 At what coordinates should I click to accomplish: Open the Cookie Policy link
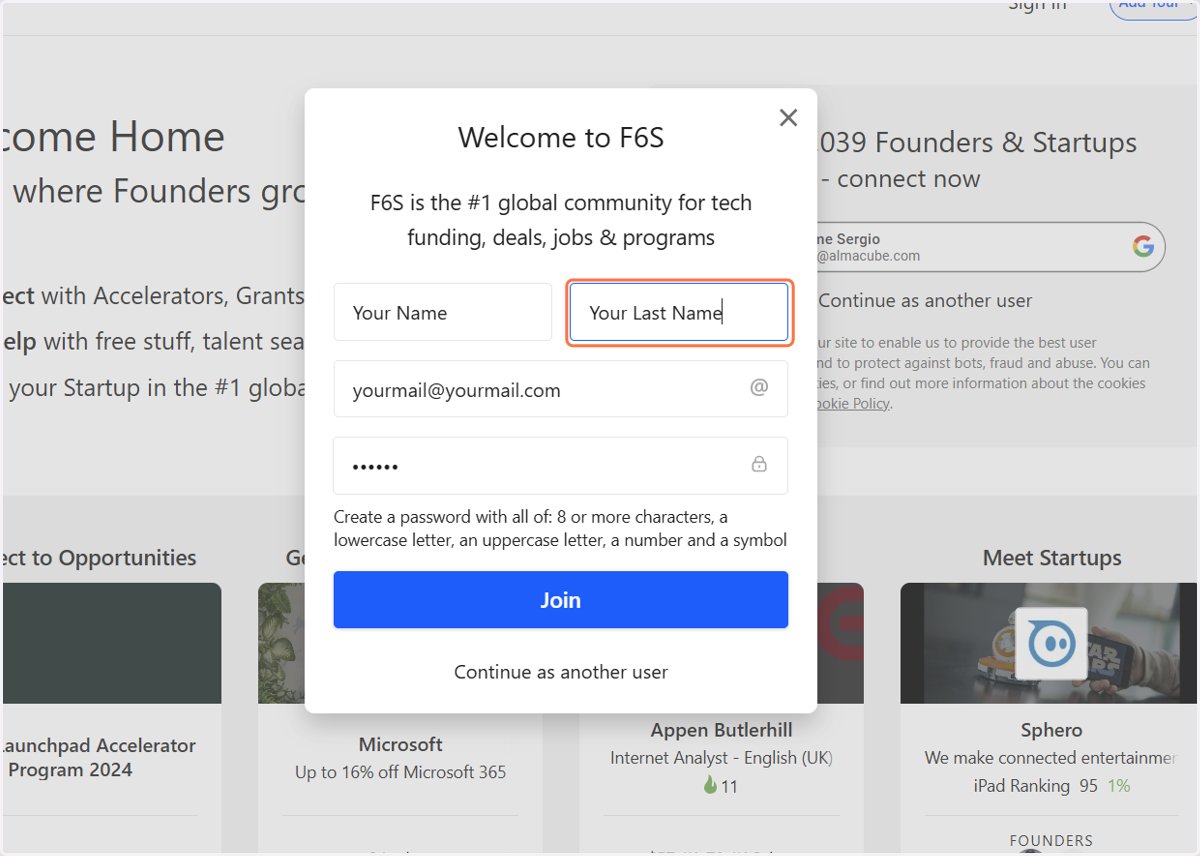coord(852,404)
